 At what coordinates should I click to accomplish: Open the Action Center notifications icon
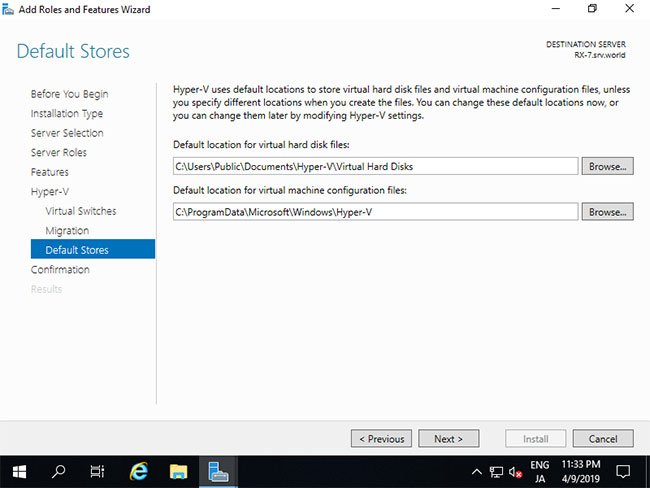623,471
